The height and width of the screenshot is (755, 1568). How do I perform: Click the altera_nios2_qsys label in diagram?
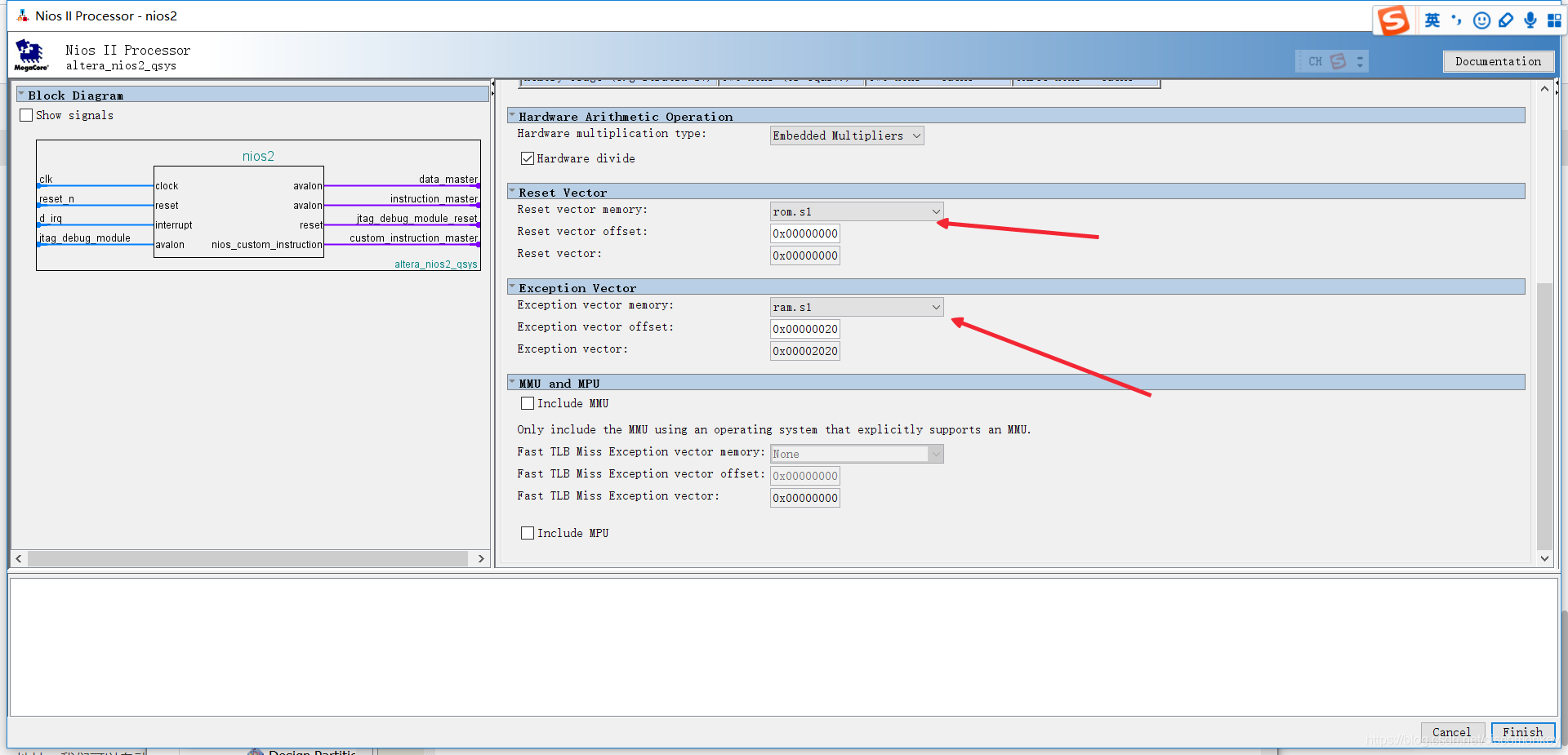click(436, 264)
